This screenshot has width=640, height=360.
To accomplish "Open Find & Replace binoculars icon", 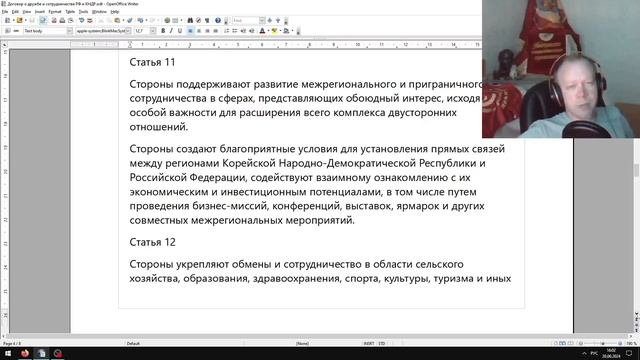I will (x=190, y=20).
